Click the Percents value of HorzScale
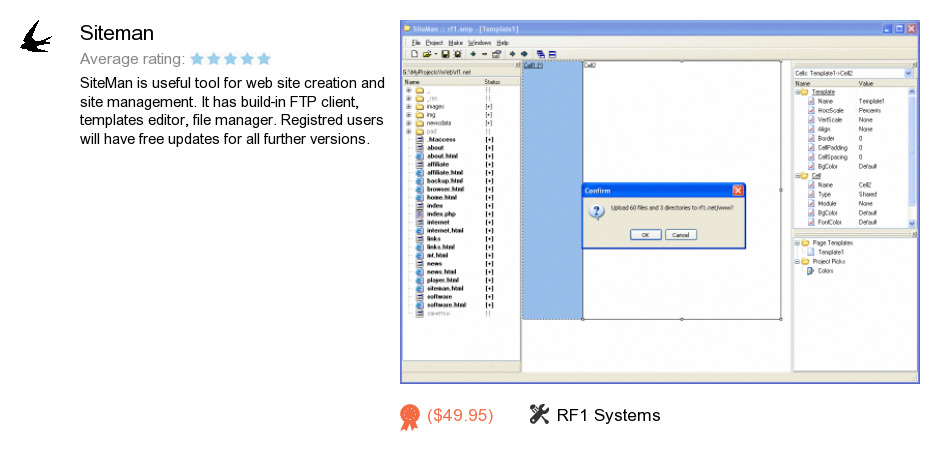 point(869,111)
